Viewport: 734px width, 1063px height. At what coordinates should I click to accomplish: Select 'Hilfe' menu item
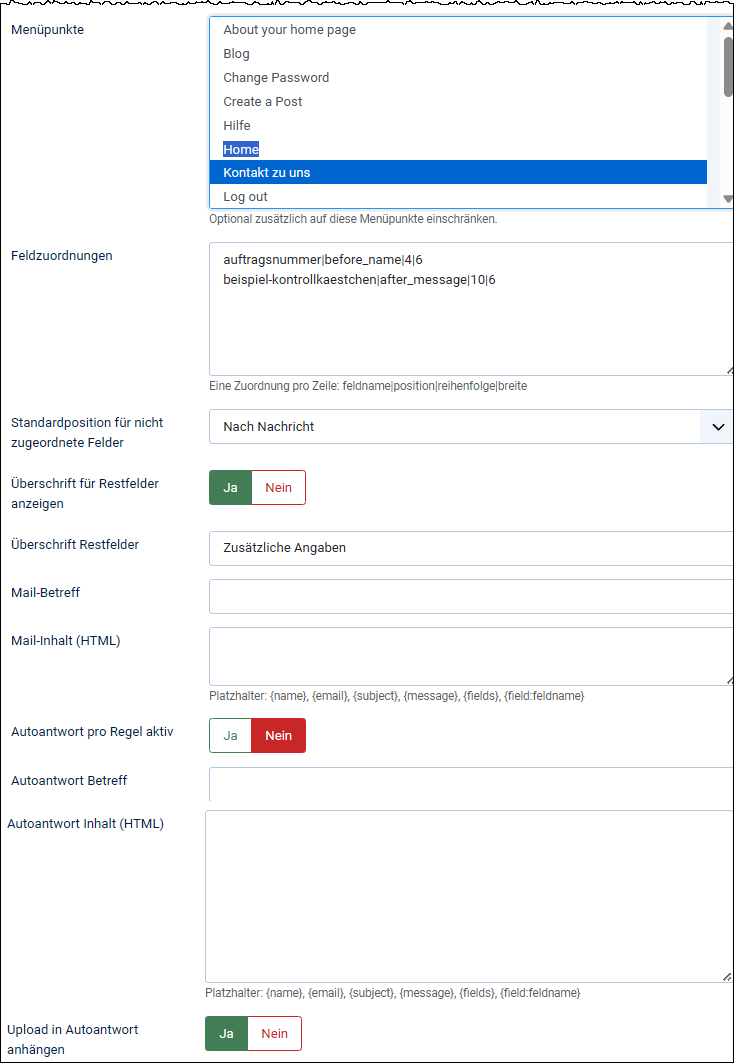coord(237,126)
